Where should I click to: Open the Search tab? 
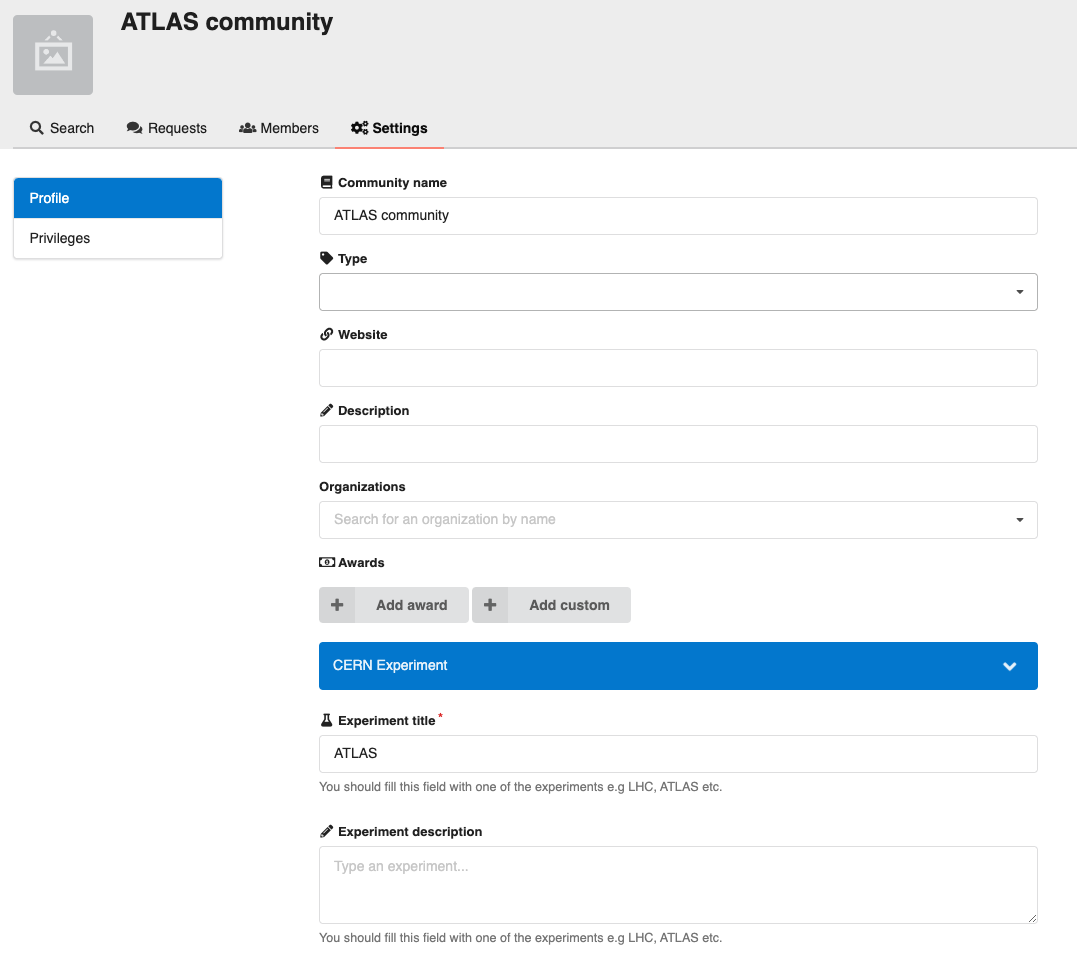(x=62, y=128)
